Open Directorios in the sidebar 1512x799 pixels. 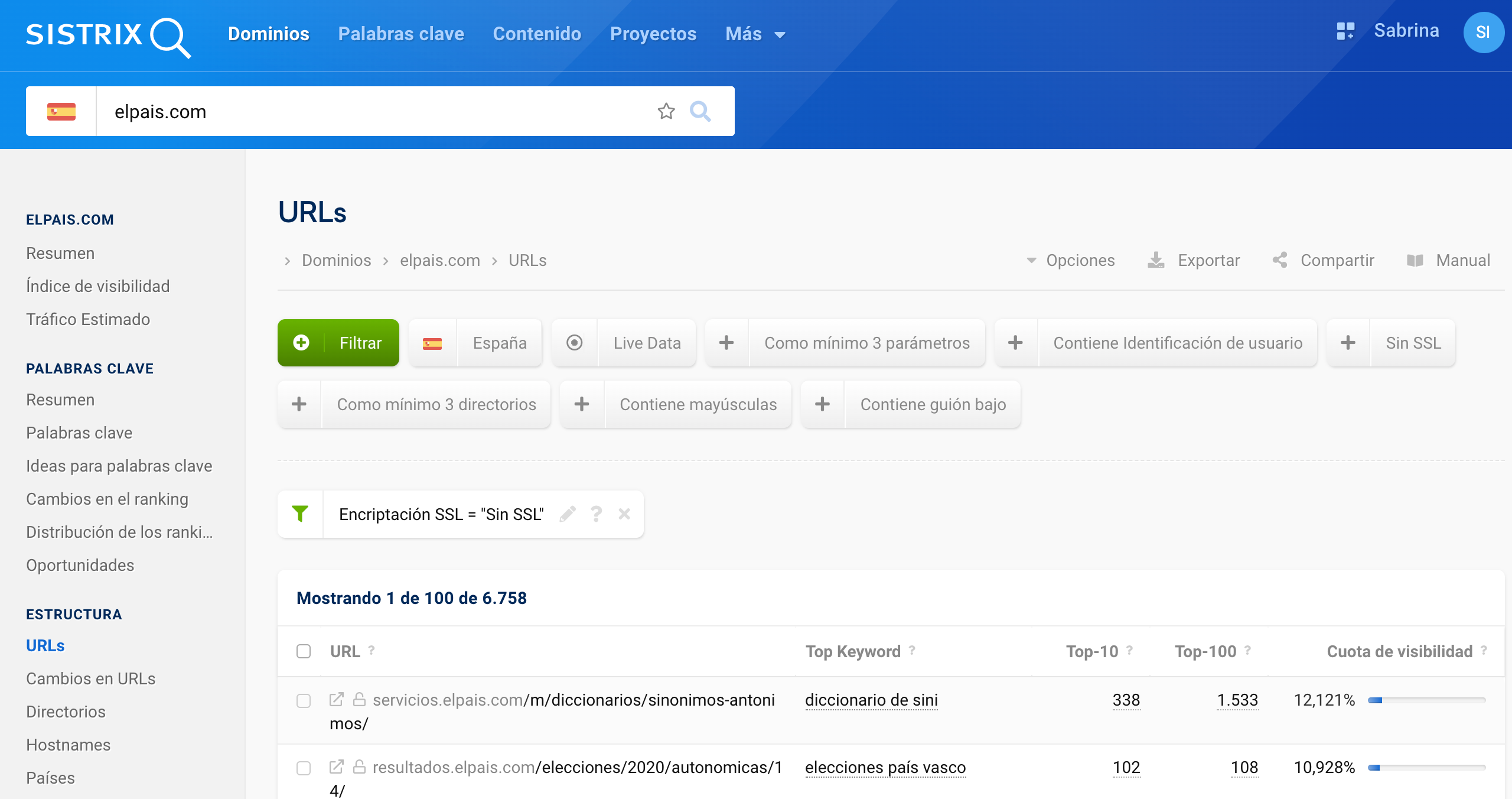tap(66, 712)
